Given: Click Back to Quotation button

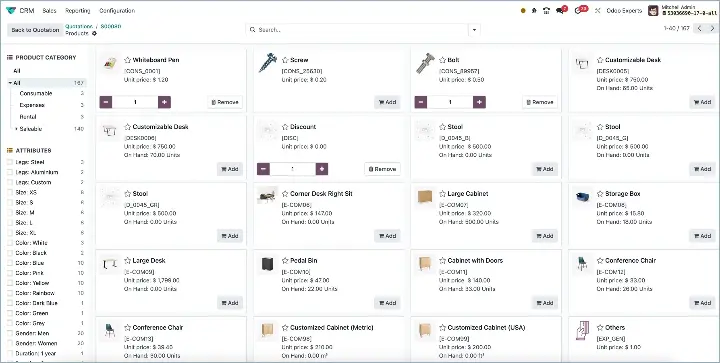Looking at the screenshot, I should (35, 30).
